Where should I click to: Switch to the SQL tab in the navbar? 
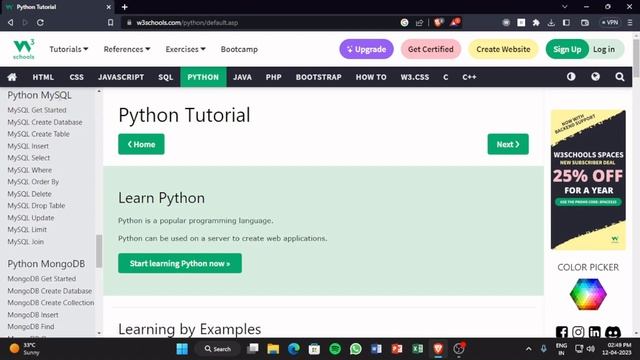(x=165, y=77)
